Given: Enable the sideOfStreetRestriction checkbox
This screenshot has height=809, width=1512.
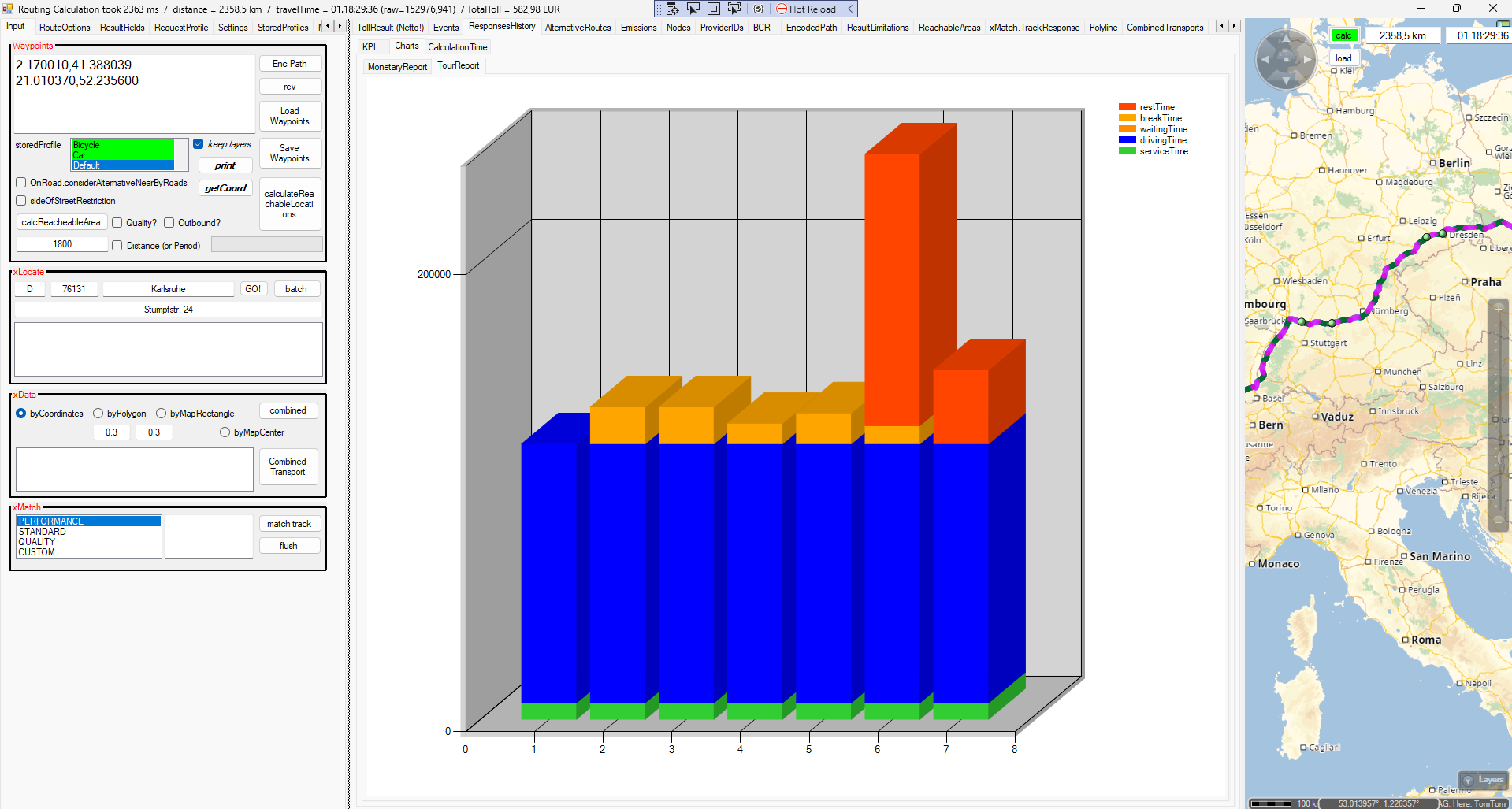Looking at the screenshot, I should click(21, 201).
